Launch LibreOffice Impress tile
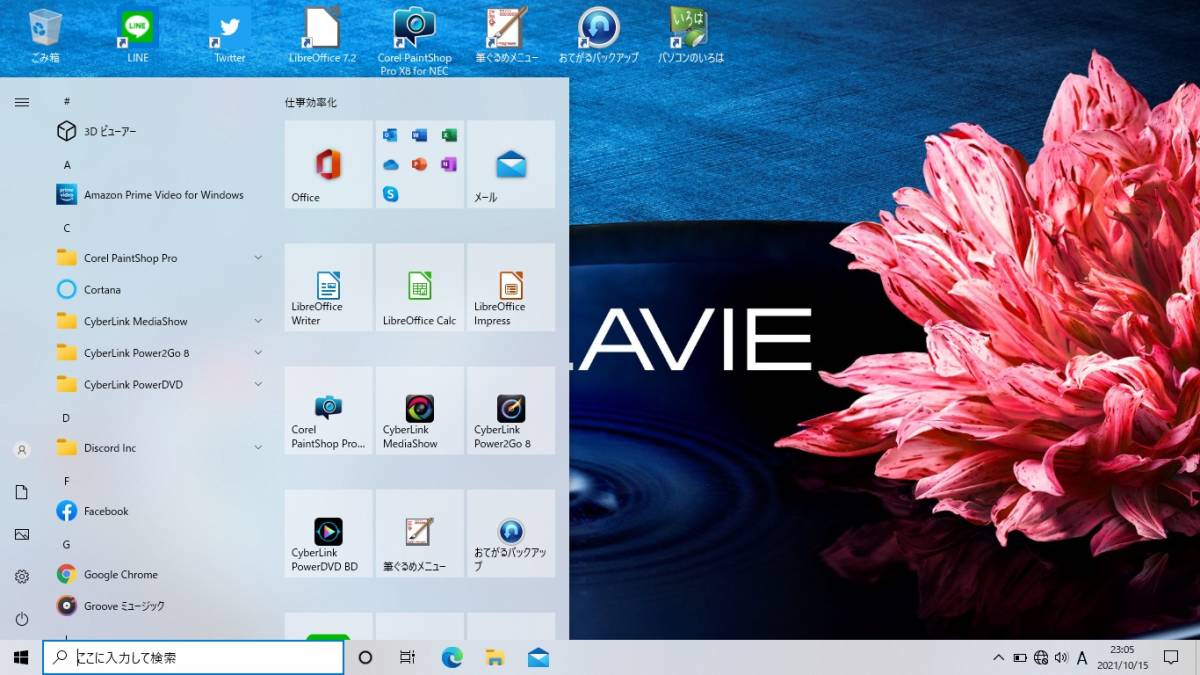 pos(511,287)
